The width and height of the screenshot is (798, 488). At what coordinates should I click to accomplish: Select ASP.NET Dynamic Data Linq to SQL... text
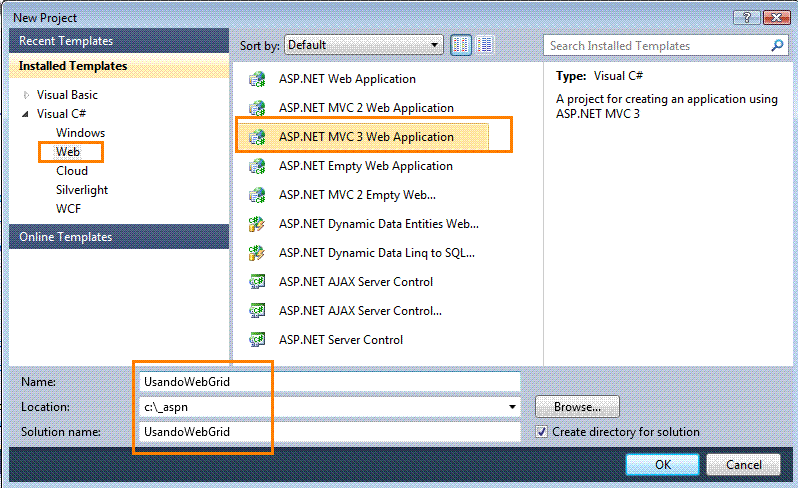(x=377, y=253)
